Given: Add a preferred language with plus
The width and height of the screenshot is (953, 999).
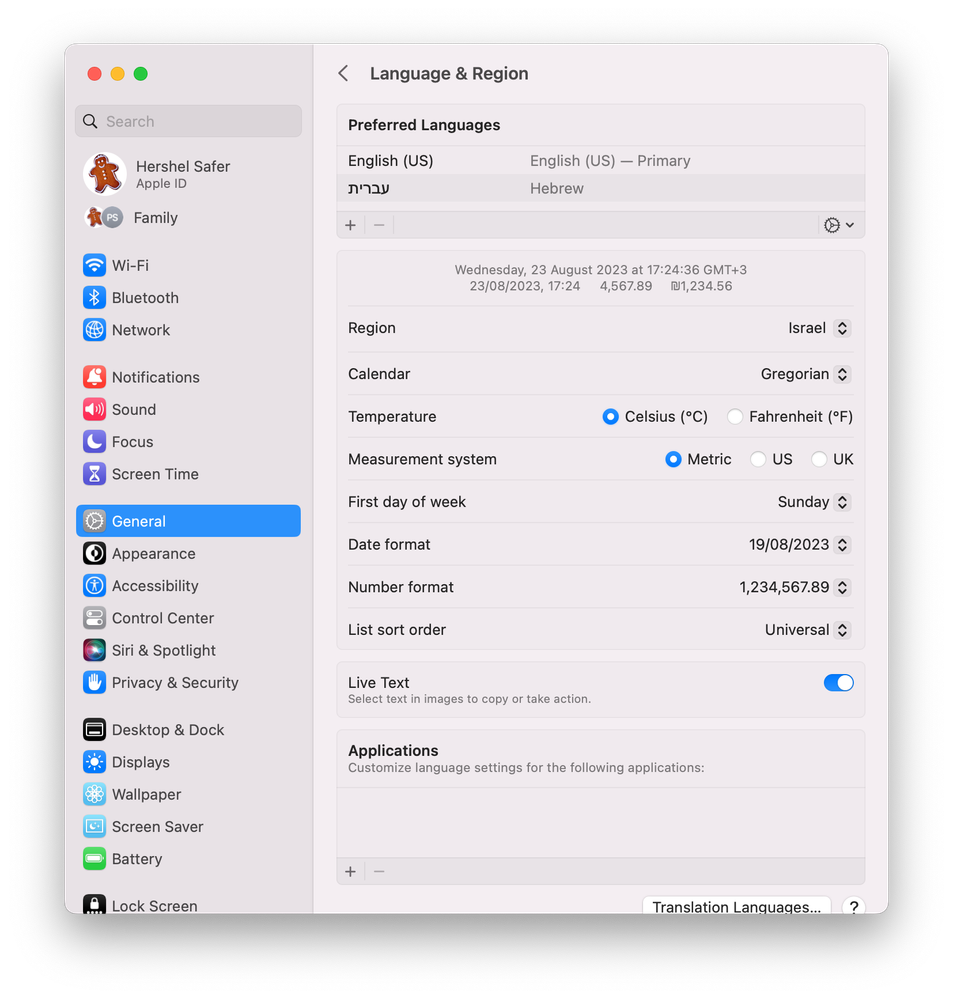Looking at the screenshot, I should [x=350, y=225].
